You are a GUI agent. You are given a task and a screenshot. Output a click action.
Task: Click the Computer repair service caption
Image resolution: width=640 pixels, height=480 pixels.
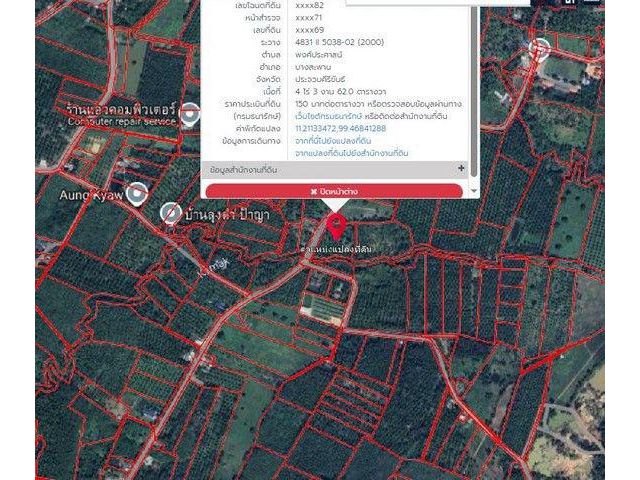click(x=122, y=121)
